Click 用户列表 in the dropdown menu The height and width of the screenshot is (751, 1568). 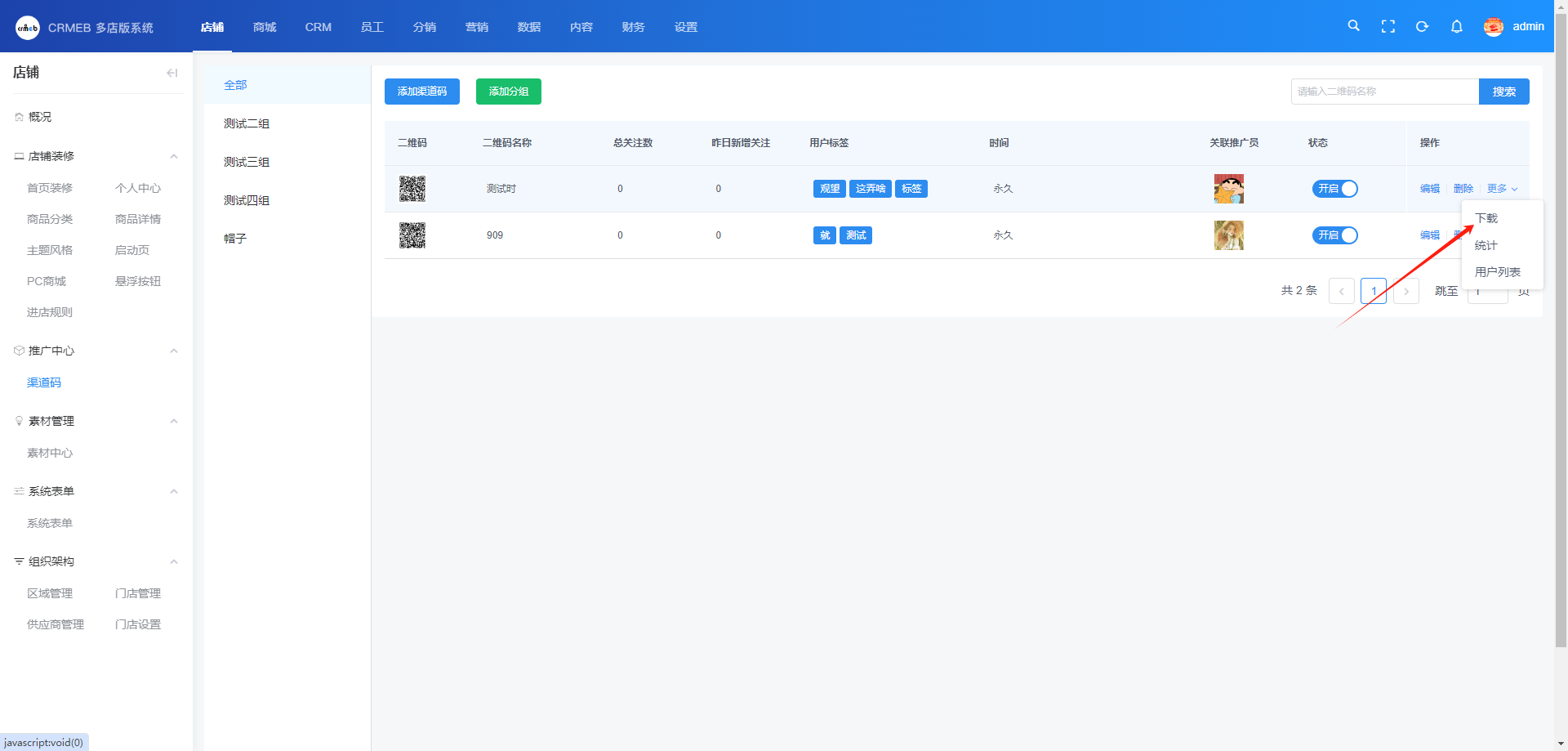click(1497, 272)
